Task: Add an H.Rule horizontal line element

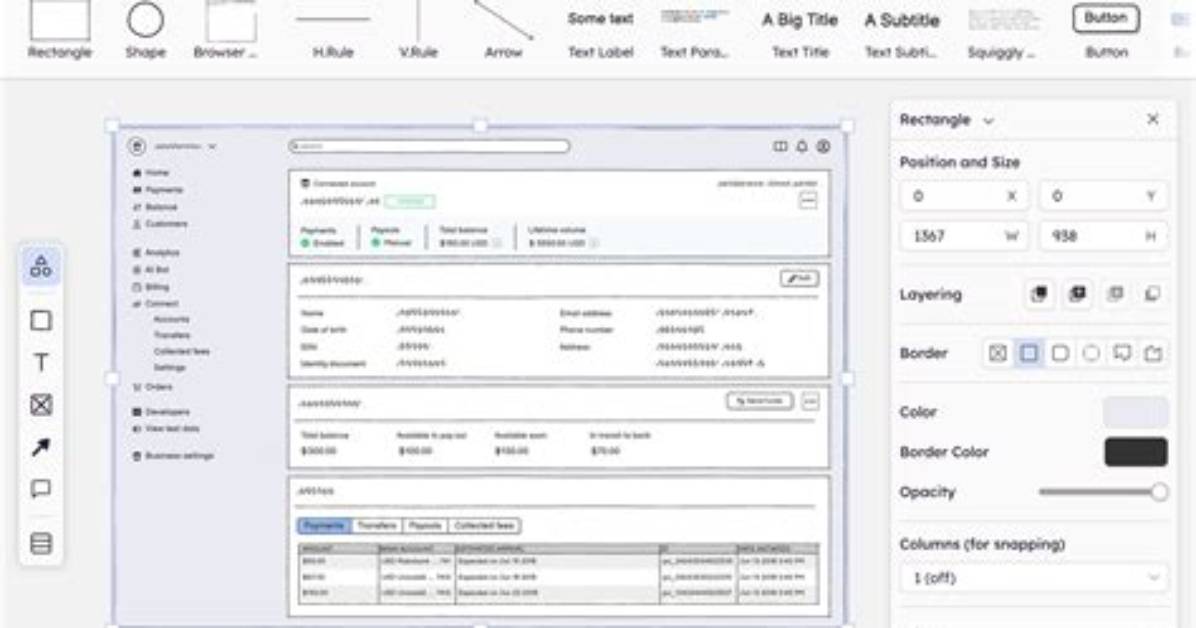Action: [333, 31]
